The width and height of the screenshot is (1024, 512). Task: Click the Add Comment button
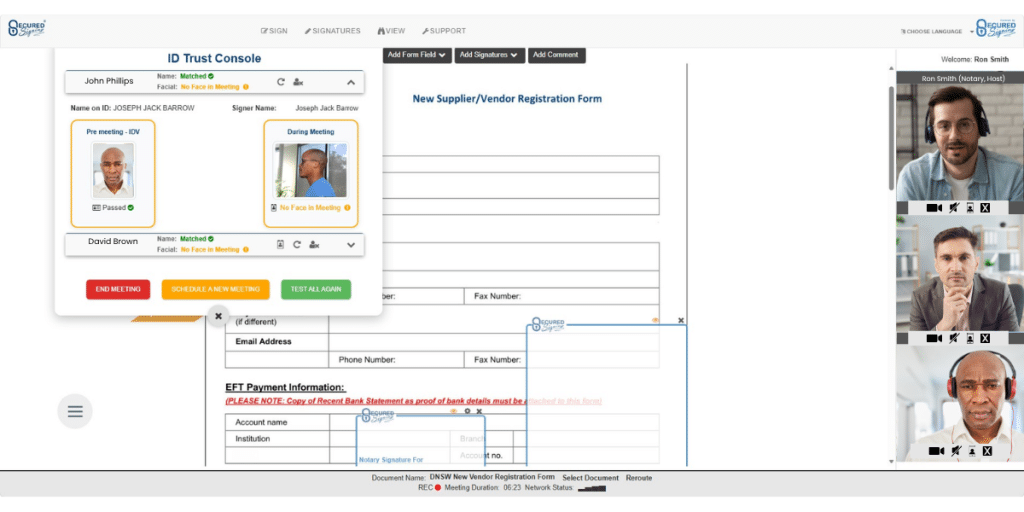point(556,55)
